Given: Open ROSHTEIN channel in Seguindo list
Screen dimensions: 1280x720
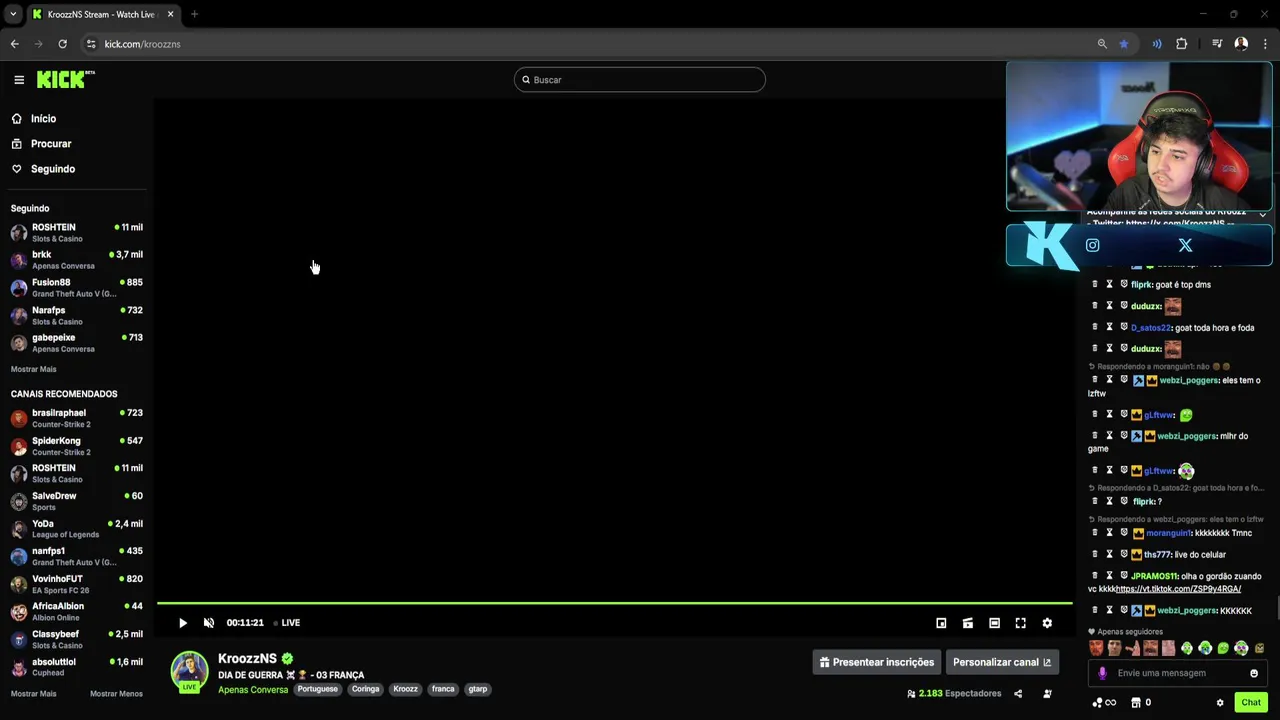Looking at the screenshot, I should pyautogui.click(x=76, y=233).
